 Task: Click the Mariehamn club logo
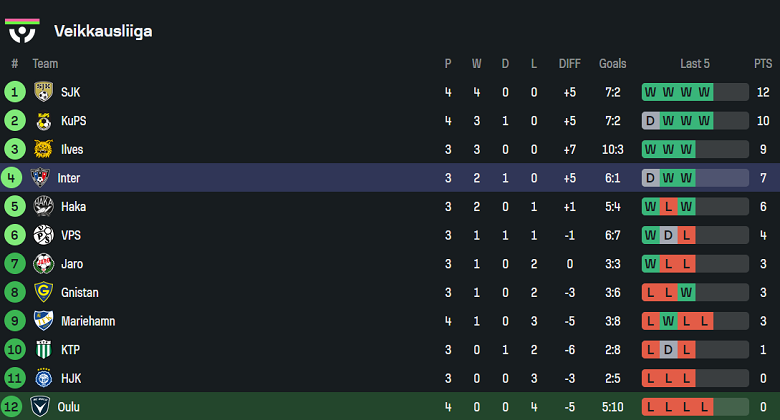pos(42,322)
